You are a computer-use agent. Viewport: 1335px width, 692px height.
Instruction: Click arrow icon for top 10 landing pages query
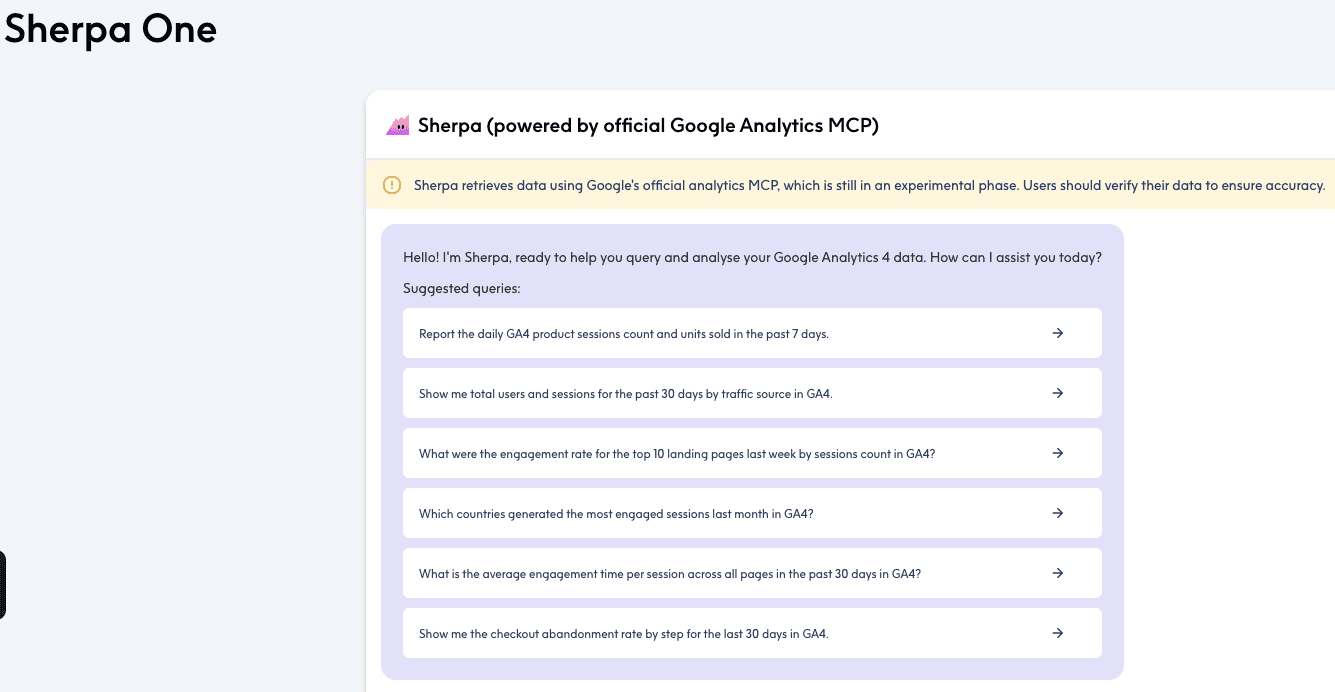point(1058,453)
